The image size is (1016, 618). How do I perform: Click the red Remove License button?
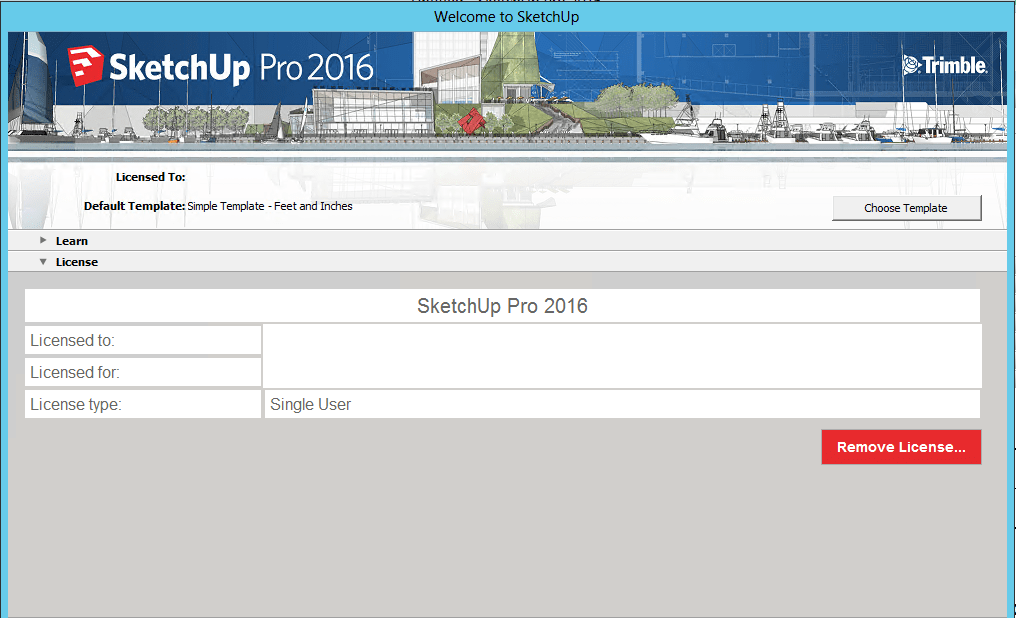coord(901,447)
